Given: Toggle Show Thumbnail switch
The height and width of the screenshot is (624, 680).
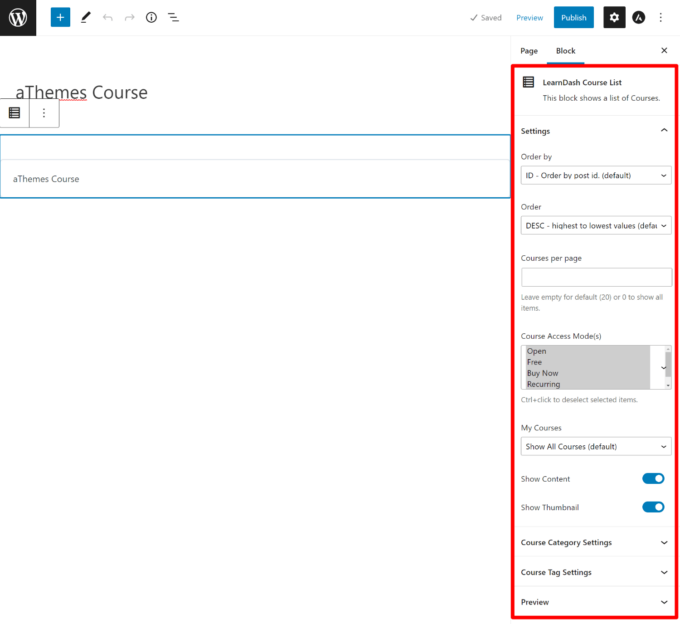Looking at the screenshot, I should 653,507.
